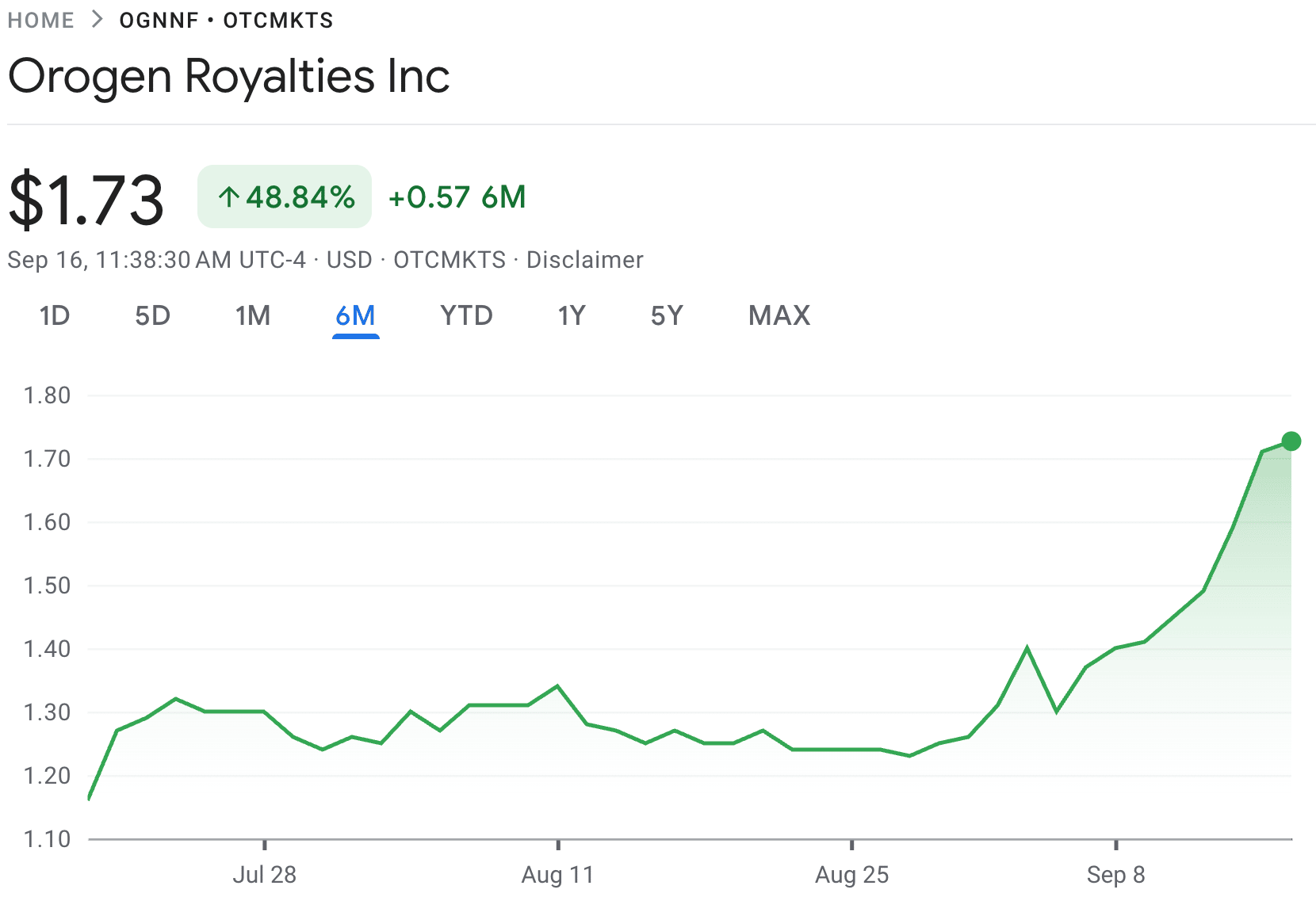Switch to the 1D range tab

(x=55, y=316)
